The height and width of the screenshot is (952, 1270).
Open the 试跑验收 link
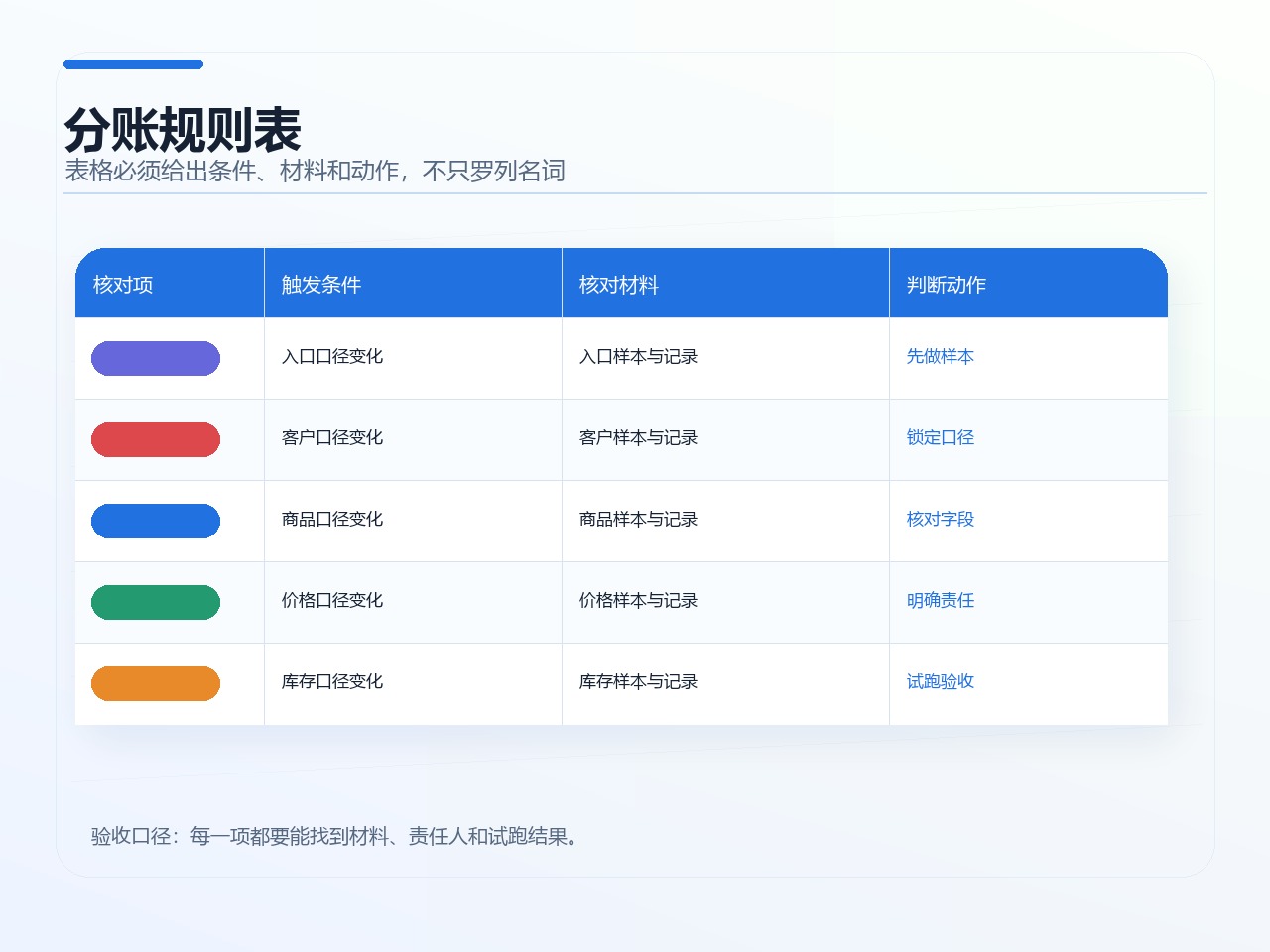point(941,681)
